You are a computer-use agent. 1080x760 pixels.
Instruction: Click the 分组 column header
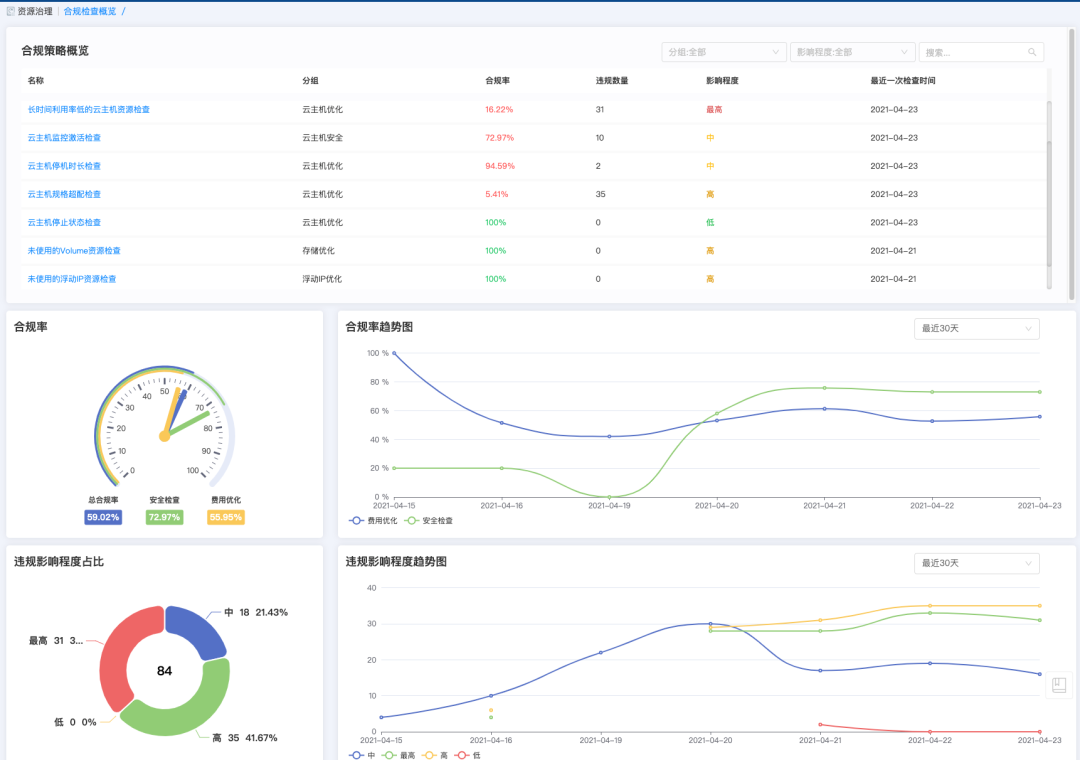311,81
